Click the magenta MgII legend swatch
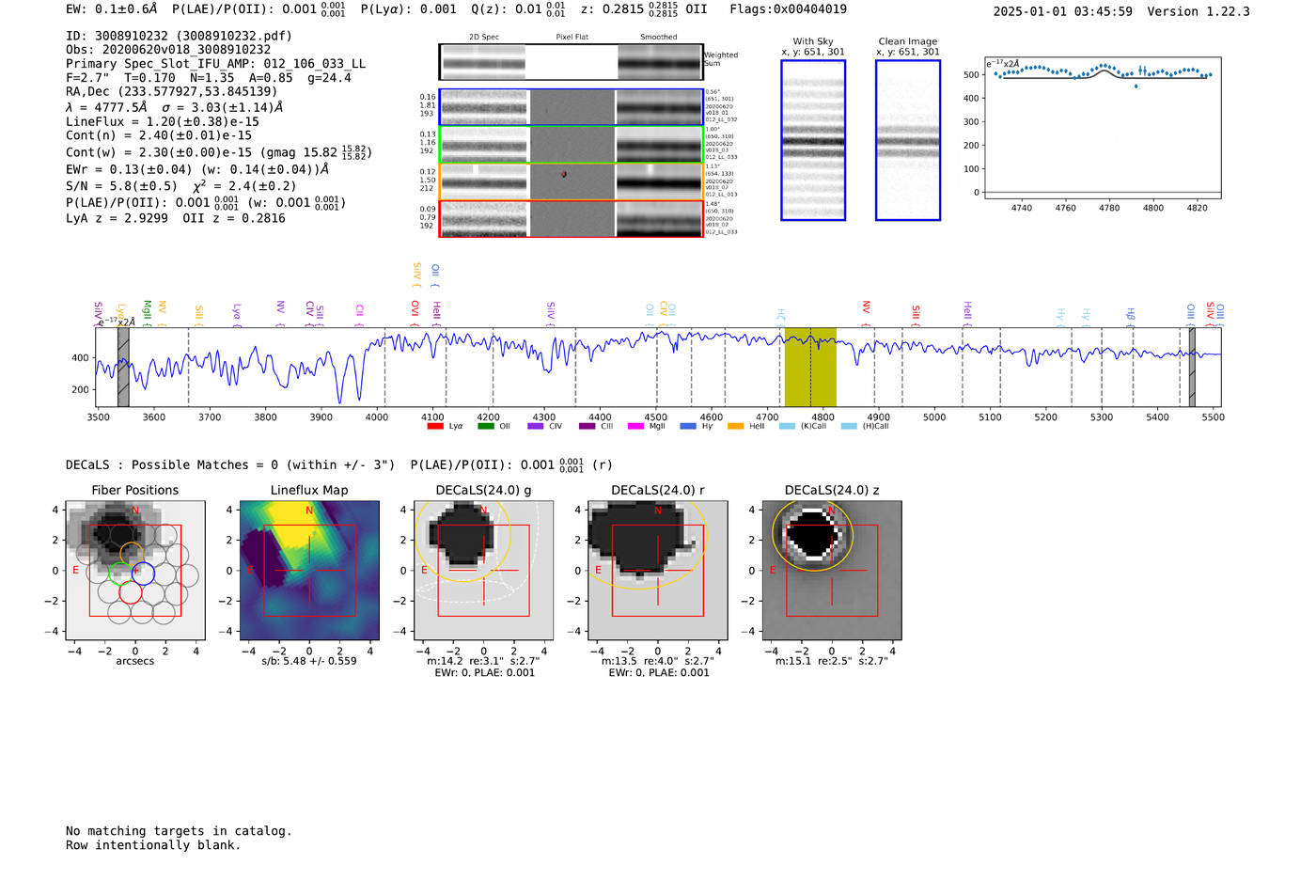 tap(635, 426)
